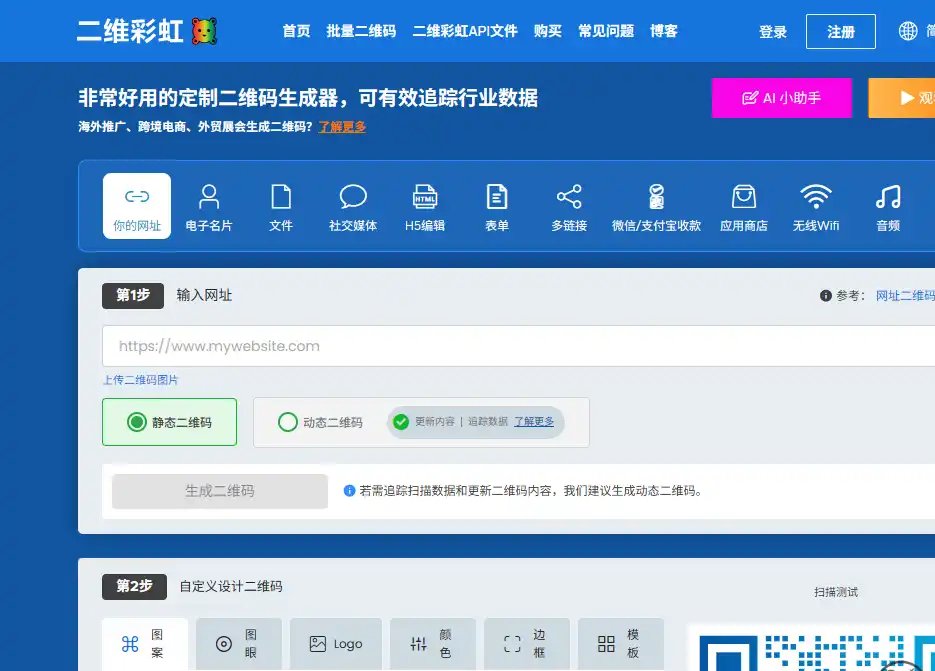Click the blue info icon beside 若需追踪扫描数据

(x=349, y=491)
